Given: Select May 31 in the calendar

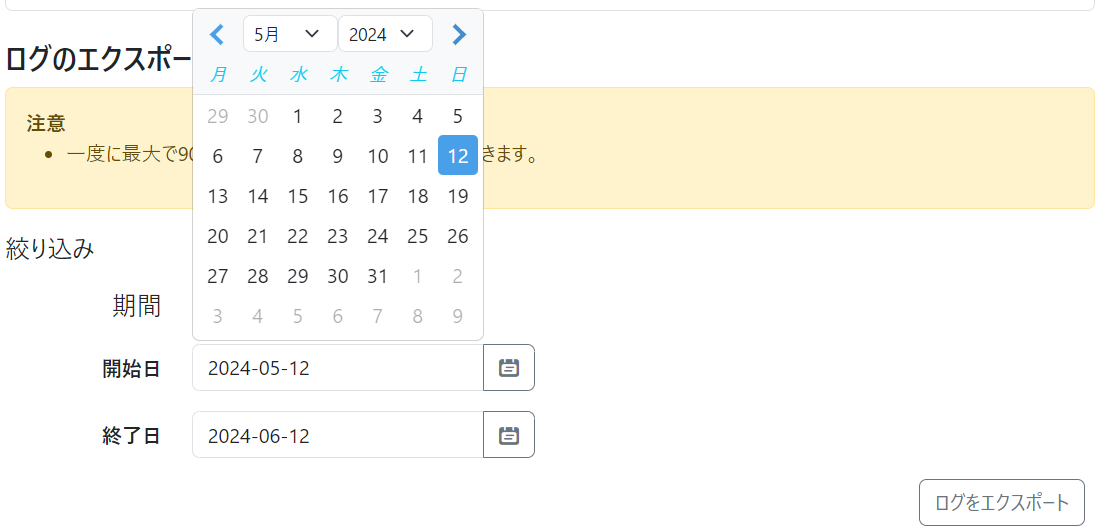Looking at the screenshot, I should point(378,276).
